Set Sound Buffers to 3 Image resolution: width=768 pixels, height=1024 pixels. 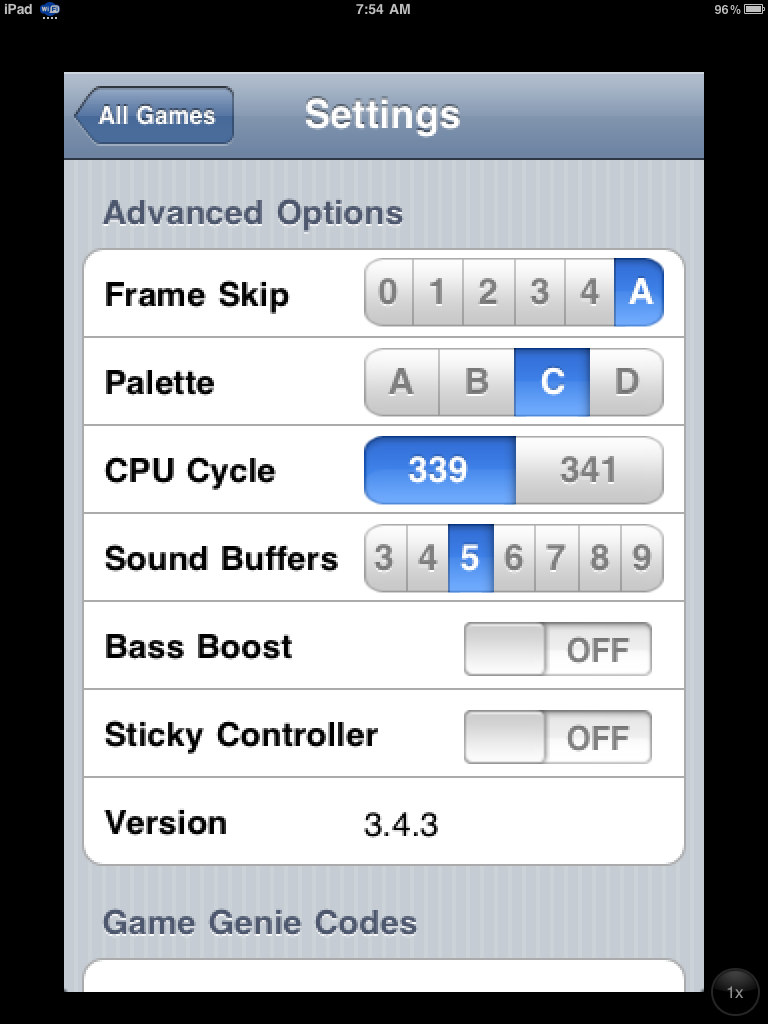coord(384,558)
